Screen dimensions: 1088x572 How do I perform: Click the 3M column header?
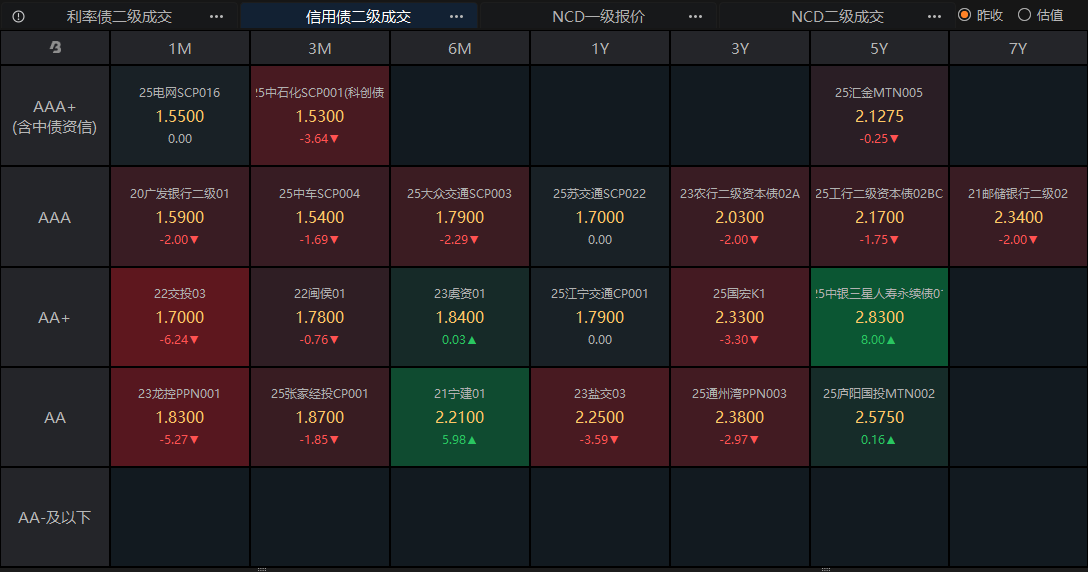320,48
